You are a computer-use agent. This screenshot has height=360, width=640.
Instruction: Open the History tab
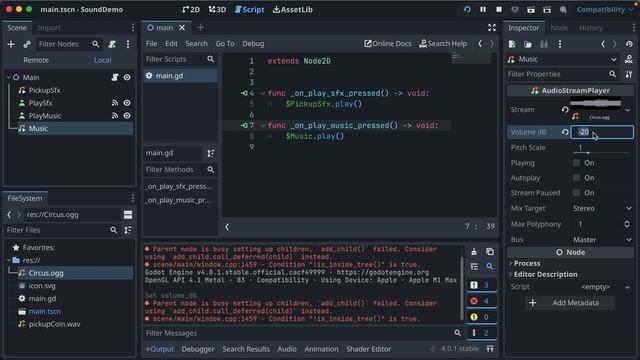(591, 28)
